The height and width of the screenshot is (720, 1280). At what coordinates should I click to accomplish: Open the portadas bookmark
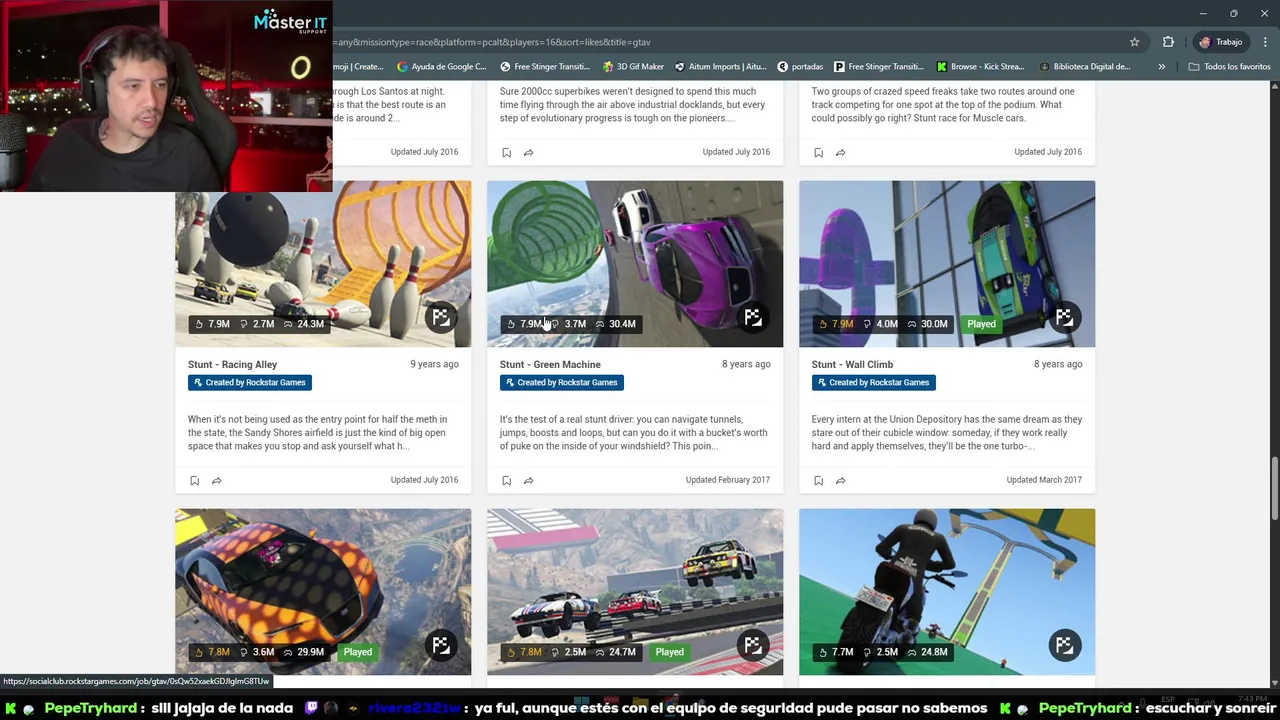tap(800, 67)
